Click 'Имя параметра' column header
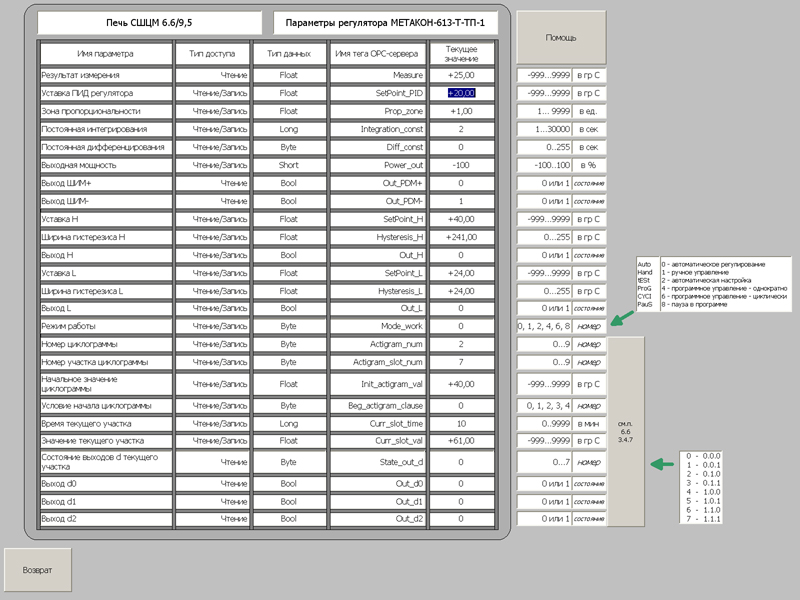Viewport: 800px width, 600px height. tap(106, 54)
